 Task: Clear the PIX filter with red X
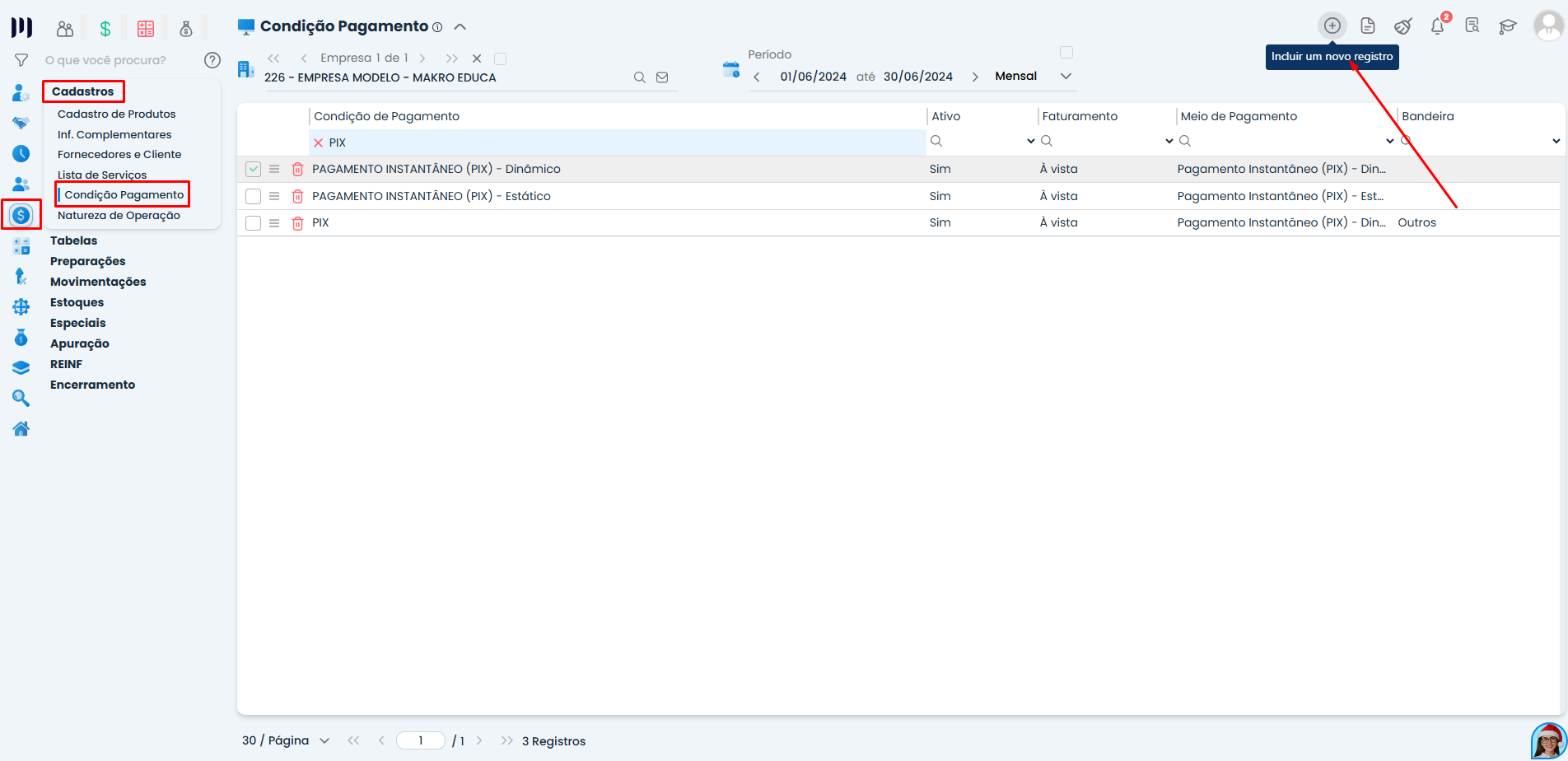pos(319,143)
